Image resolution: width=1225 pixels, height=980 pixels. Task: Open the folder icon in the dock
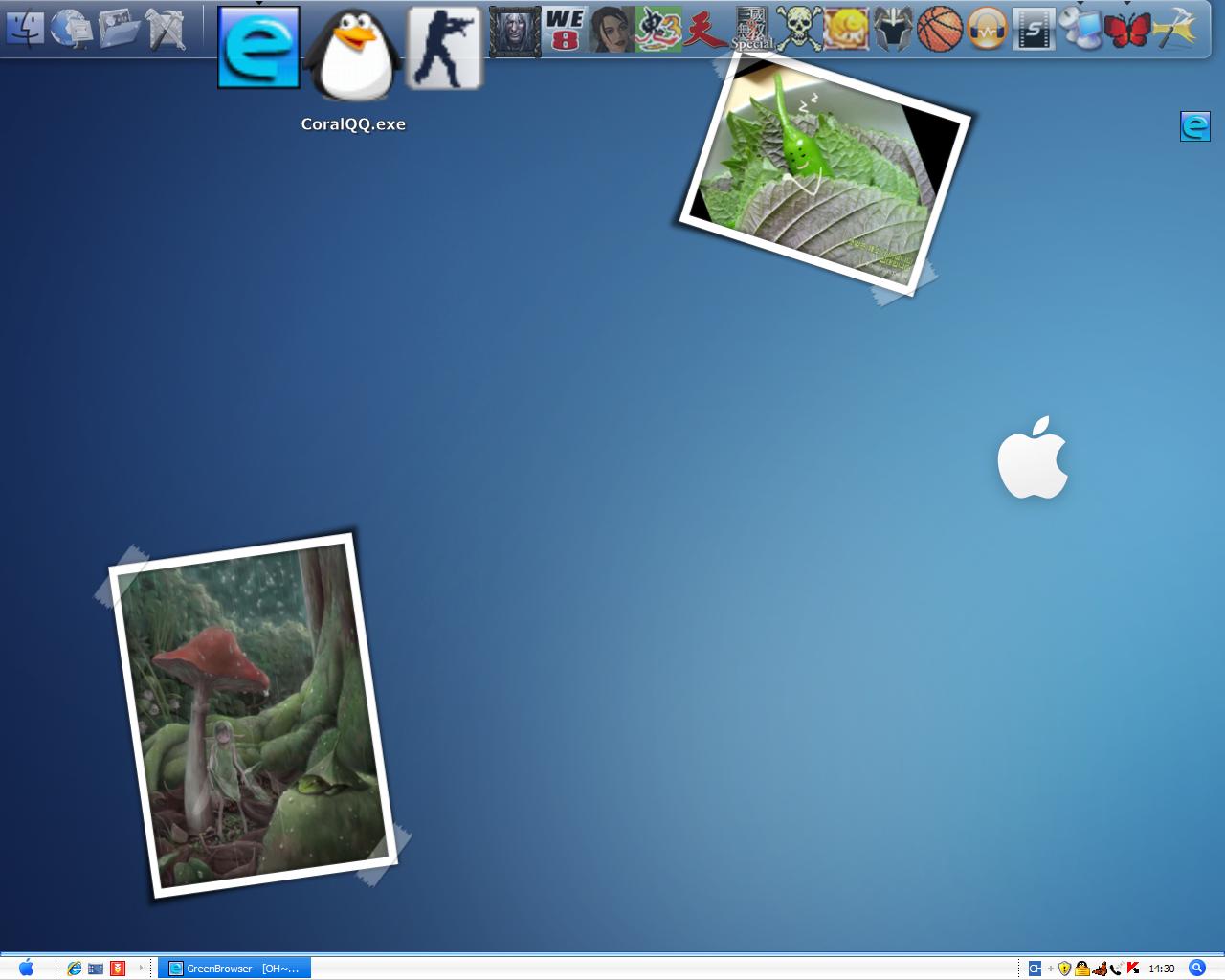pos(119,29)
